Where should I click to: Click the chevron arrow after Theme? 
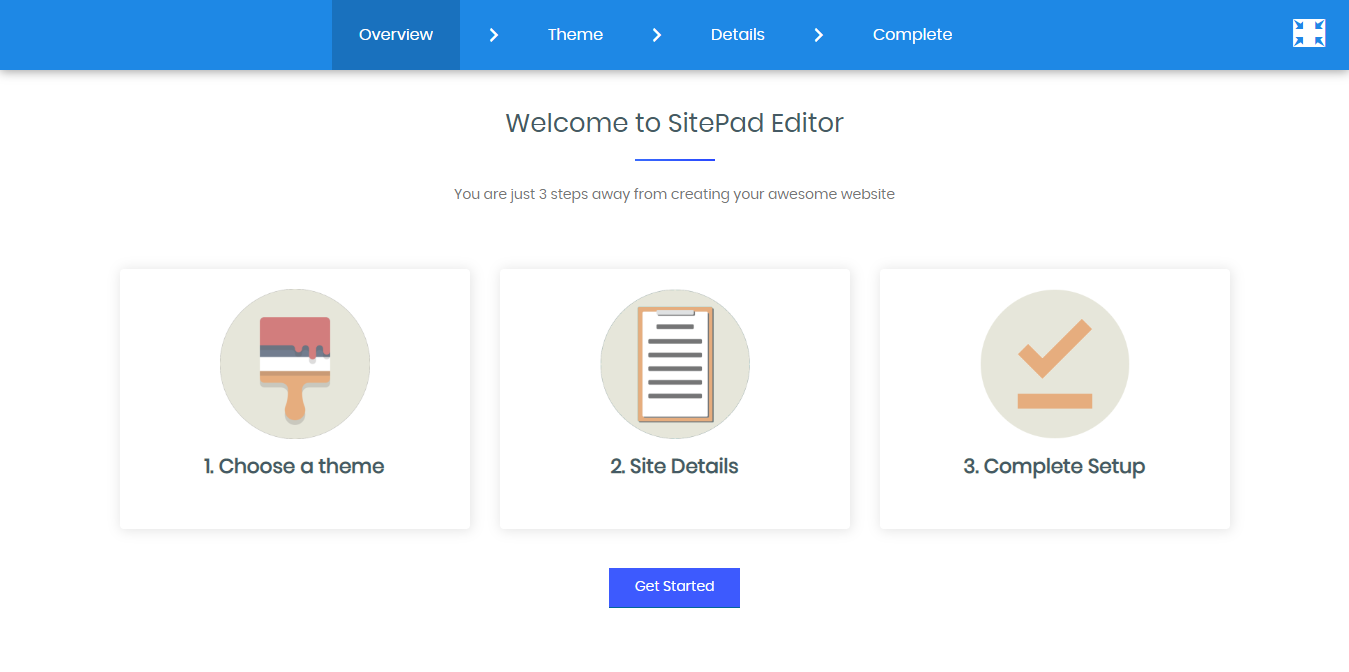657,35
